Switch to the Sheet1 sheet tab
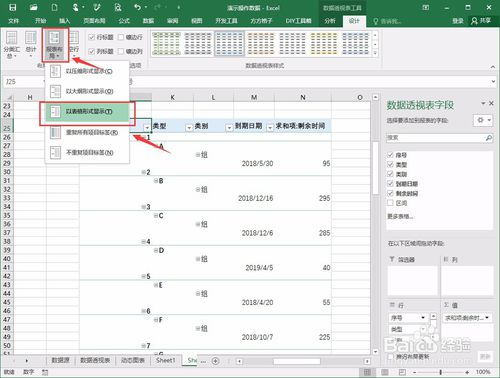This screenshot has width=500, height=378. [x=166, y=360]
